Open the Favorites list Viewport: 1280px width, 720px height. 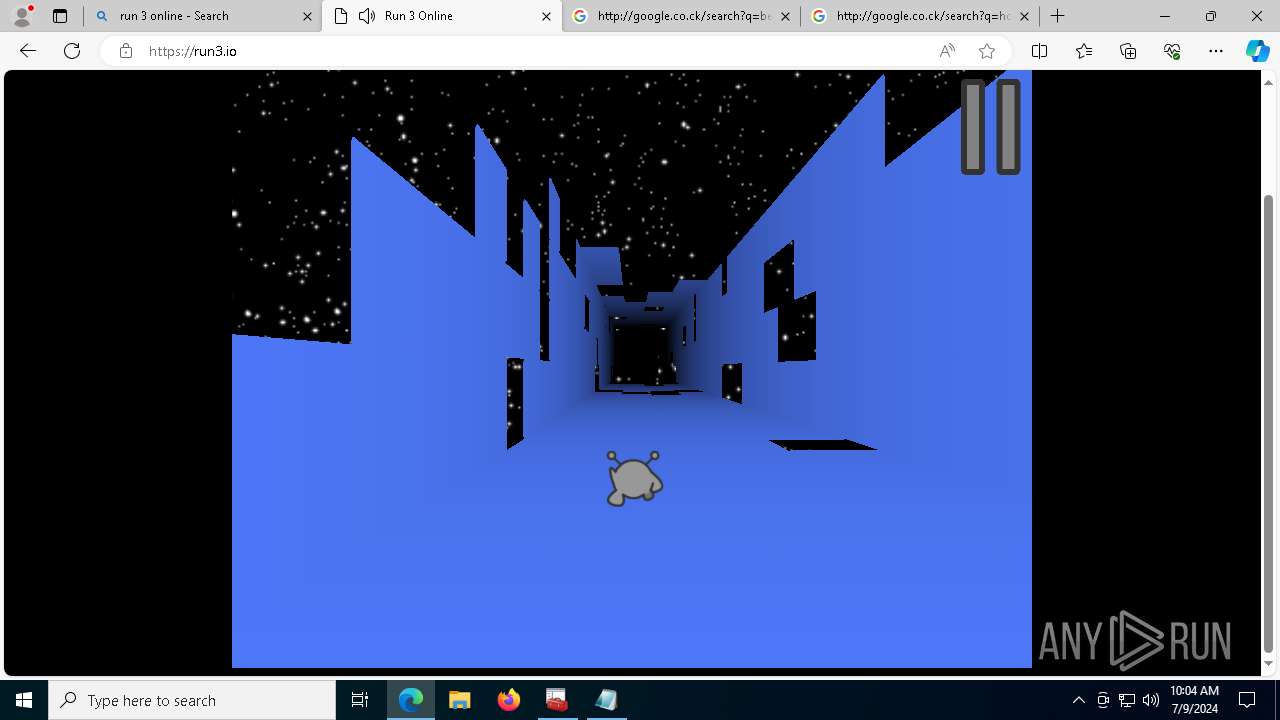tap(1084, 51)
